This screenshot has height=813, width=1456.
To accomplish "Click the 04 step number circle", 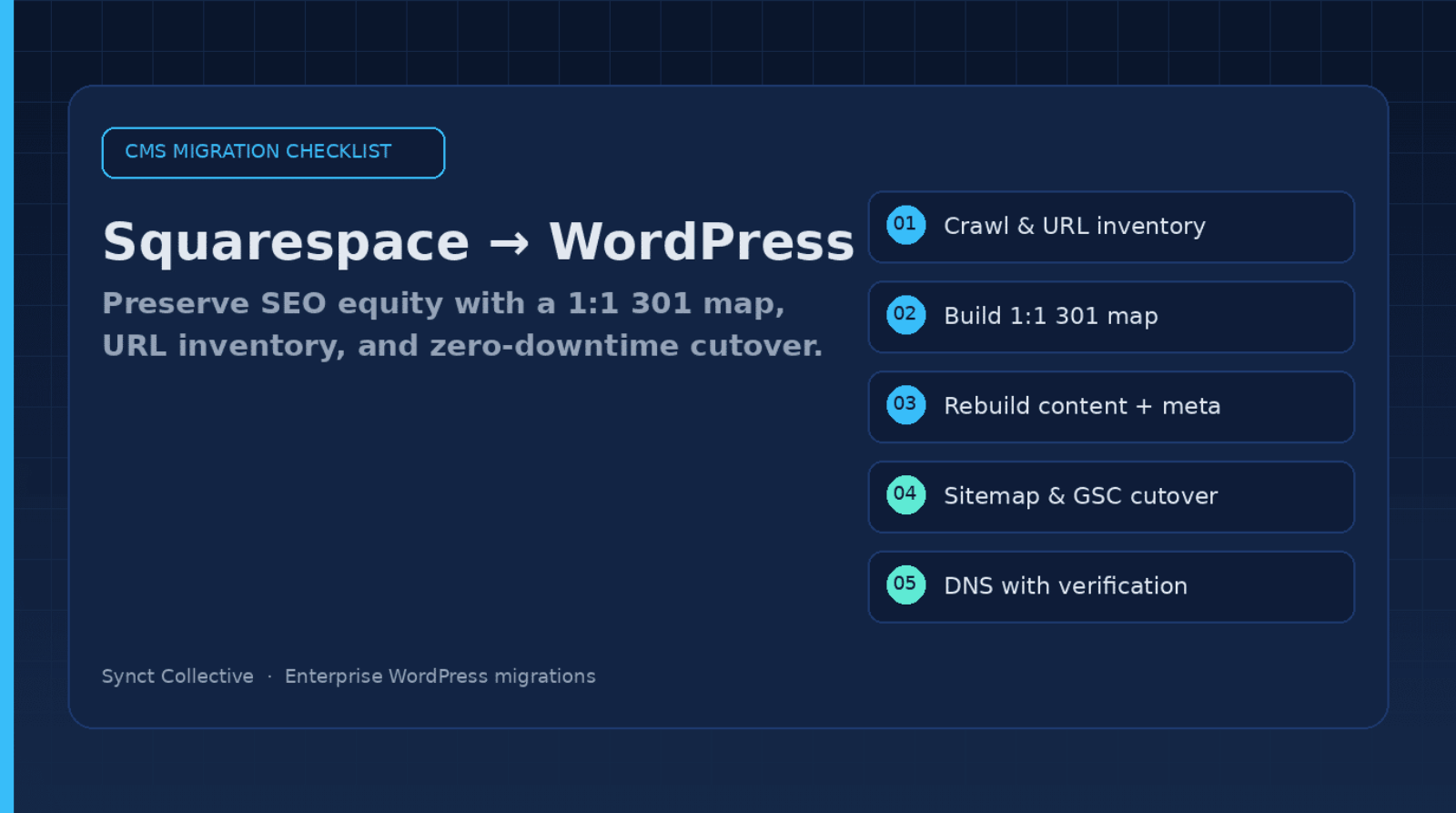I will (906, 495).
